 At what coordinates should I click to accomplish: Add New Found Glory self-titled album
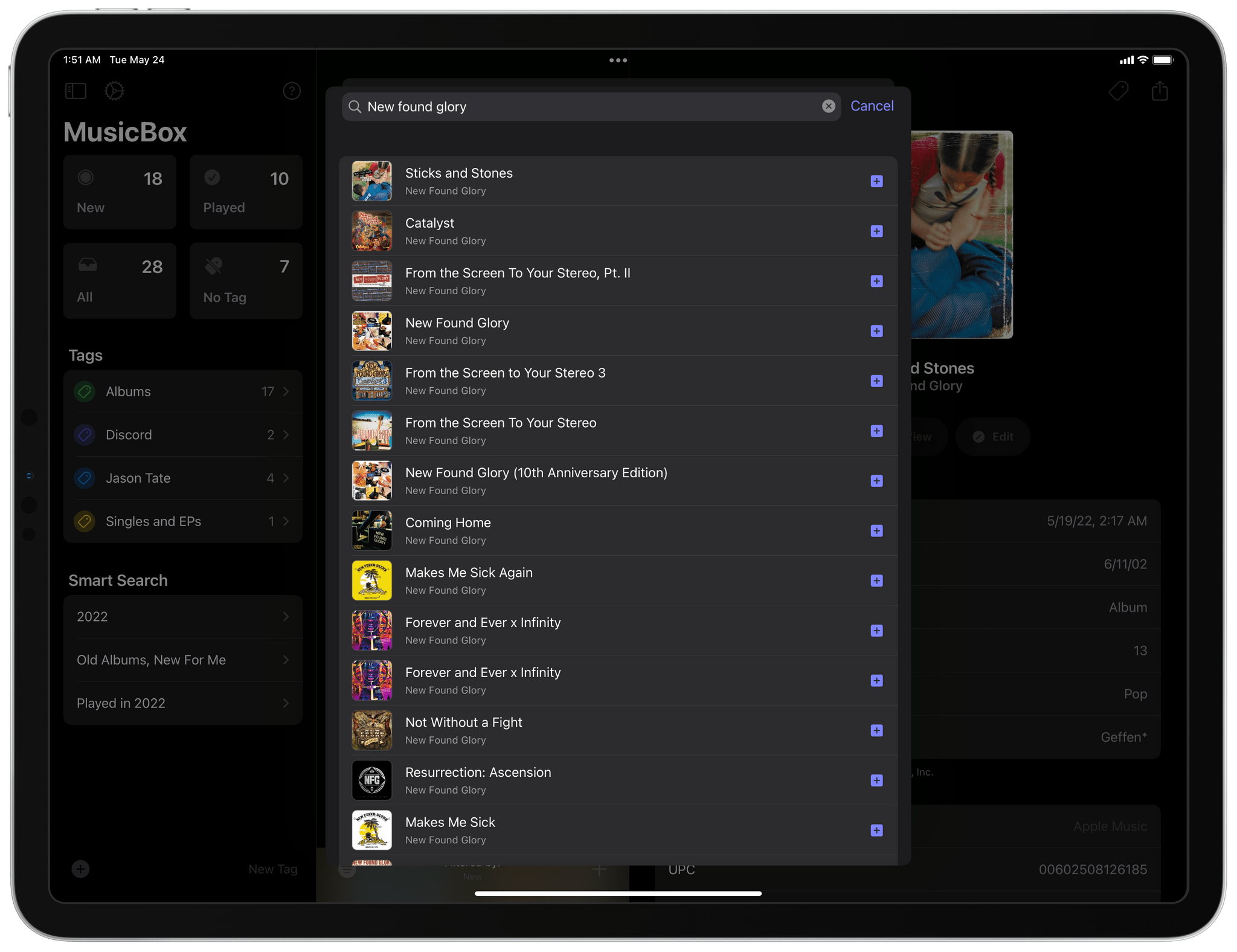[x=876, y=331]
